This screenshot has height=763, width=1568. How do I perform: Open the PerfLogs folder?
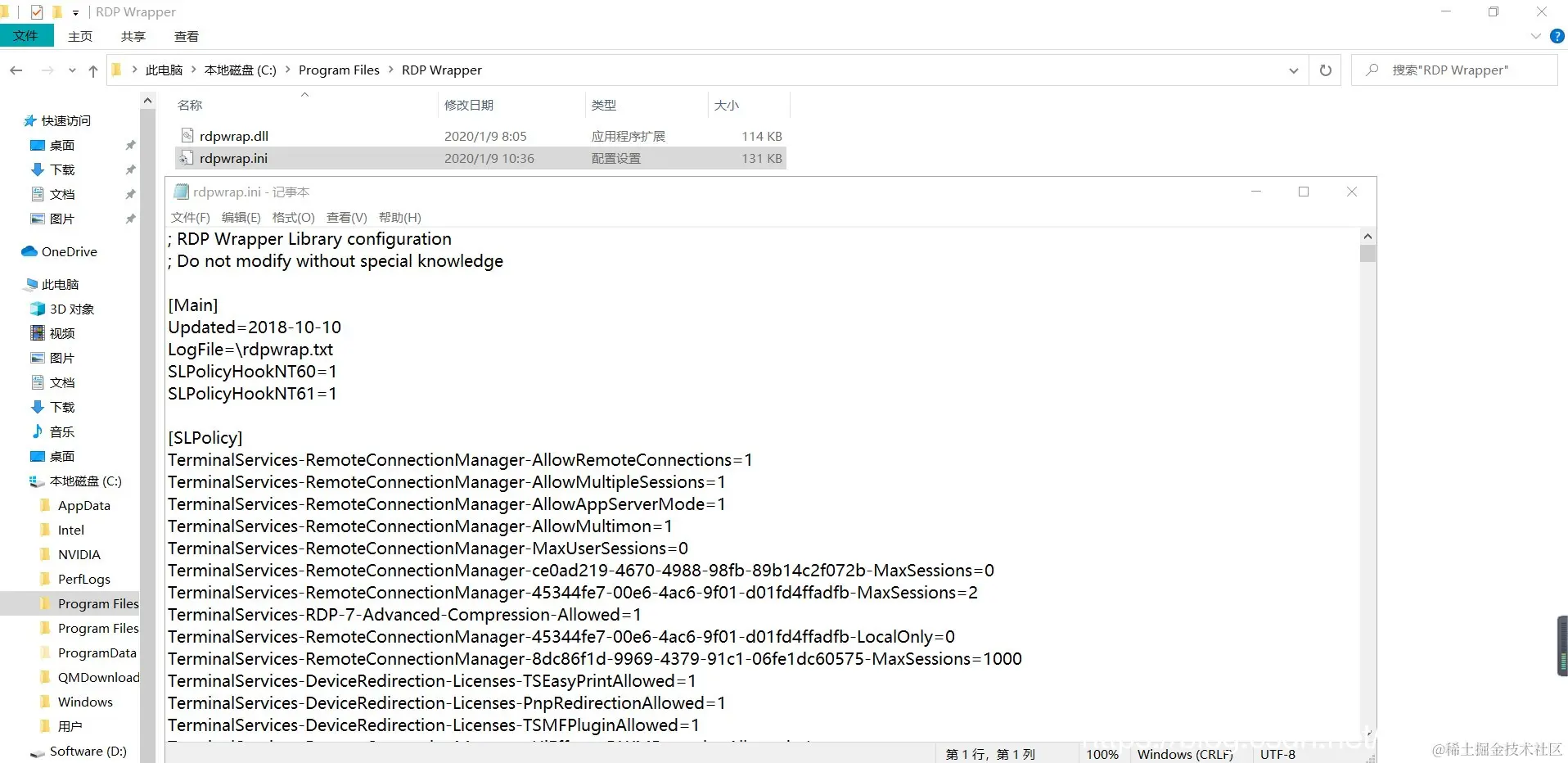(83, 580)
